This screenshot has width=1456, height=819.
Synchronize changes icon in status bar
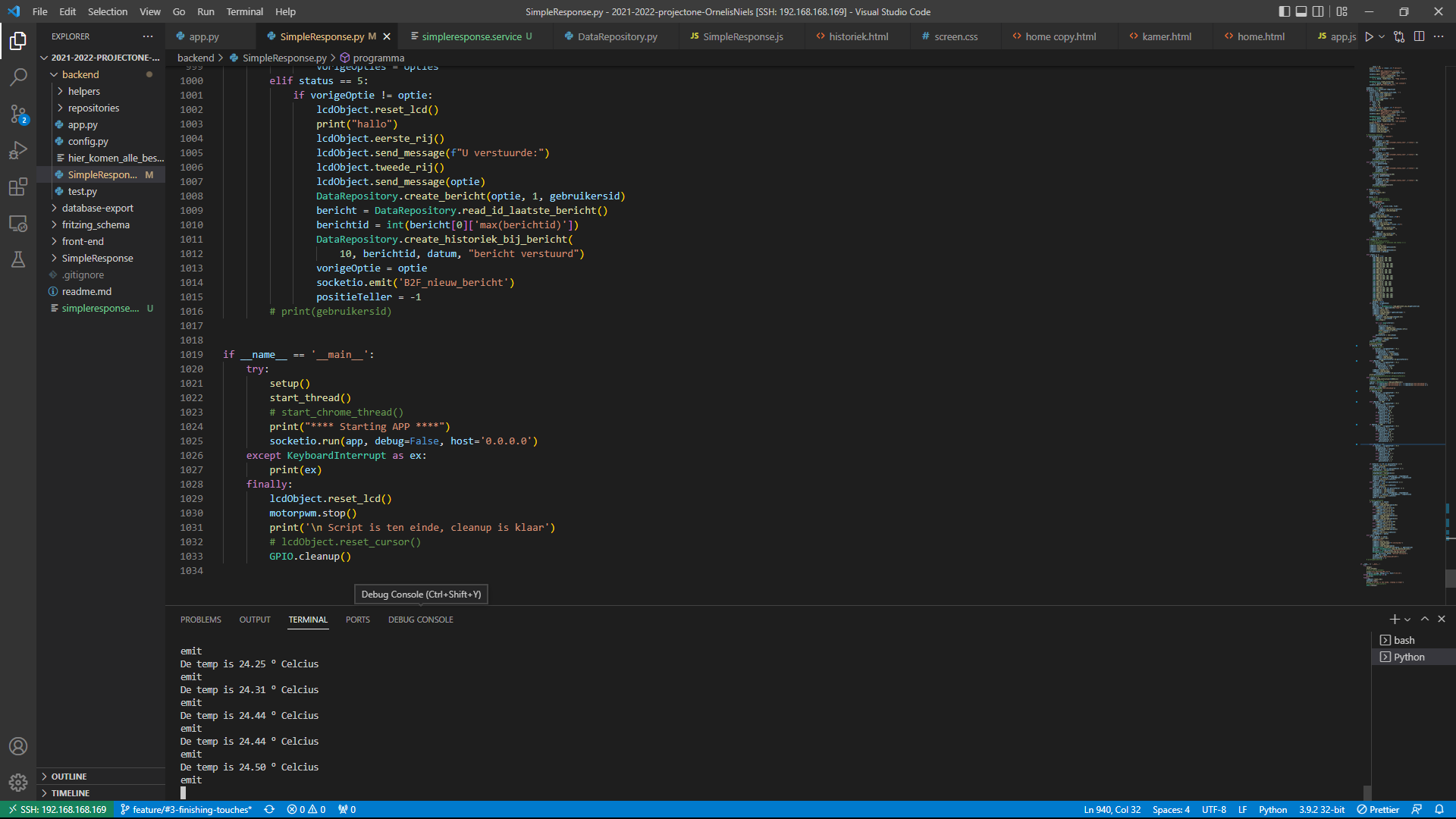(269, 809)
